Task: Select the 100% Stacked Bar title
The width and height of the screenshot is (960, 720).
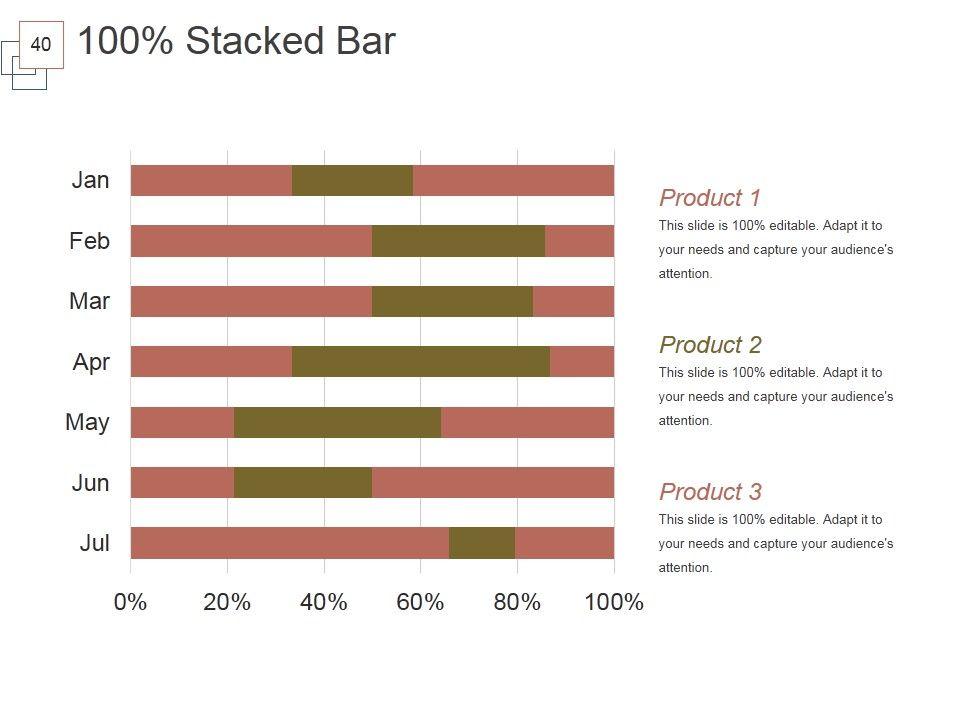Action: click(x=236, y=42)
